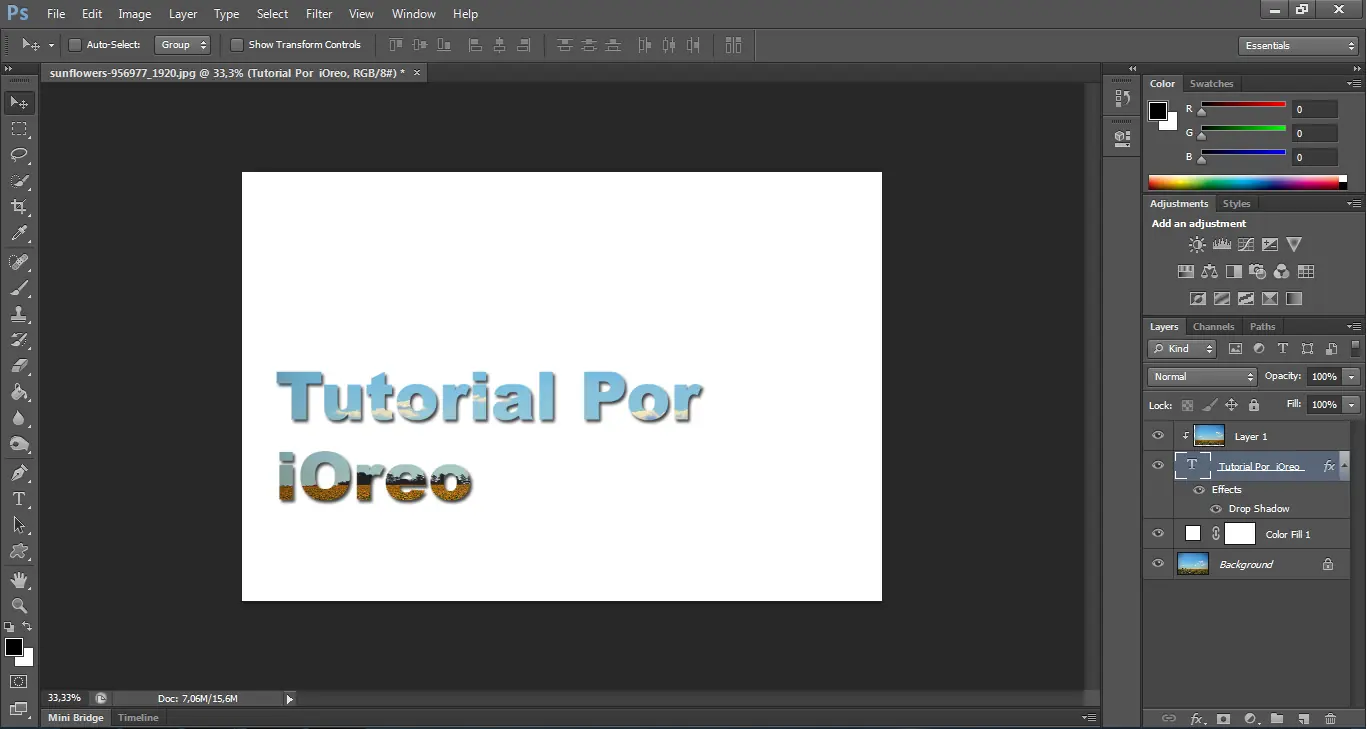
Task: Hide the Color Fill 1 layer
Action: [x=1158, y=534]
